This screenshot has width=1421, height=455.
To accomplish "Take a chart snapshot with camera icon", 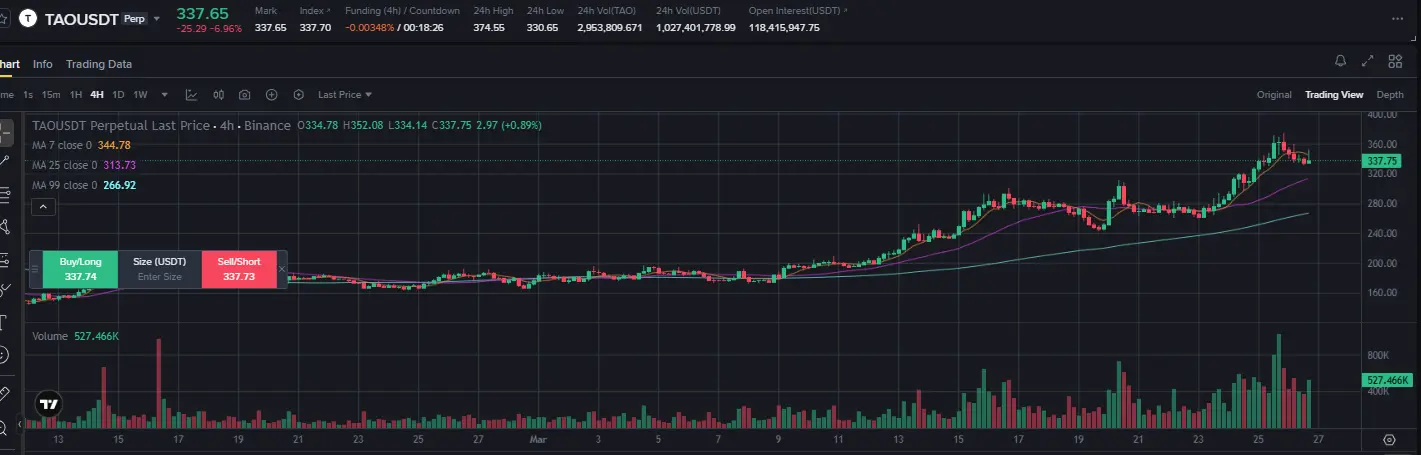I will point(245,95).
